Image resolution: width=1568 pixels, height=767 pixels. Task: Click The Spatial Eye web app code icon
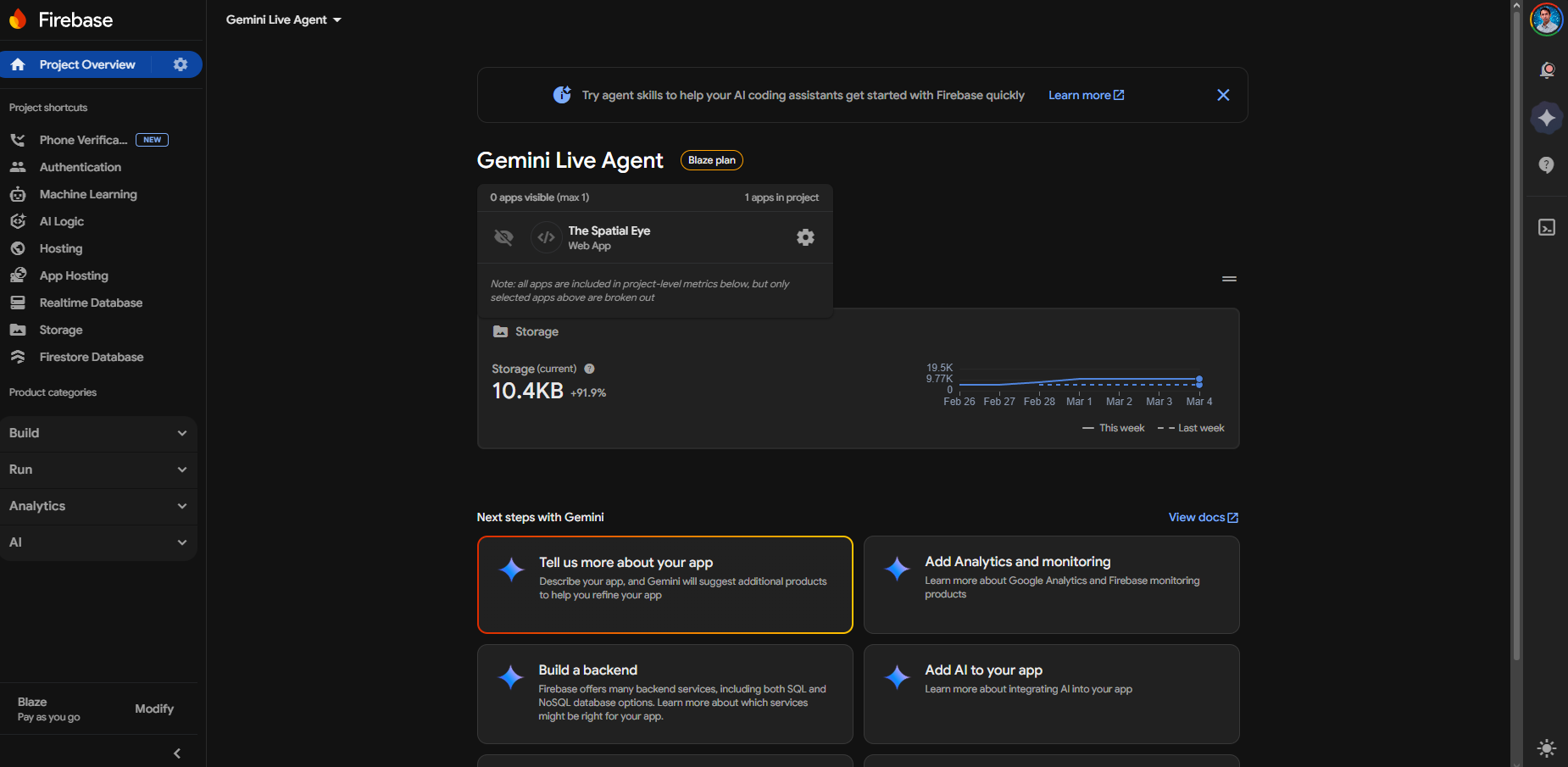pos(547,237)
